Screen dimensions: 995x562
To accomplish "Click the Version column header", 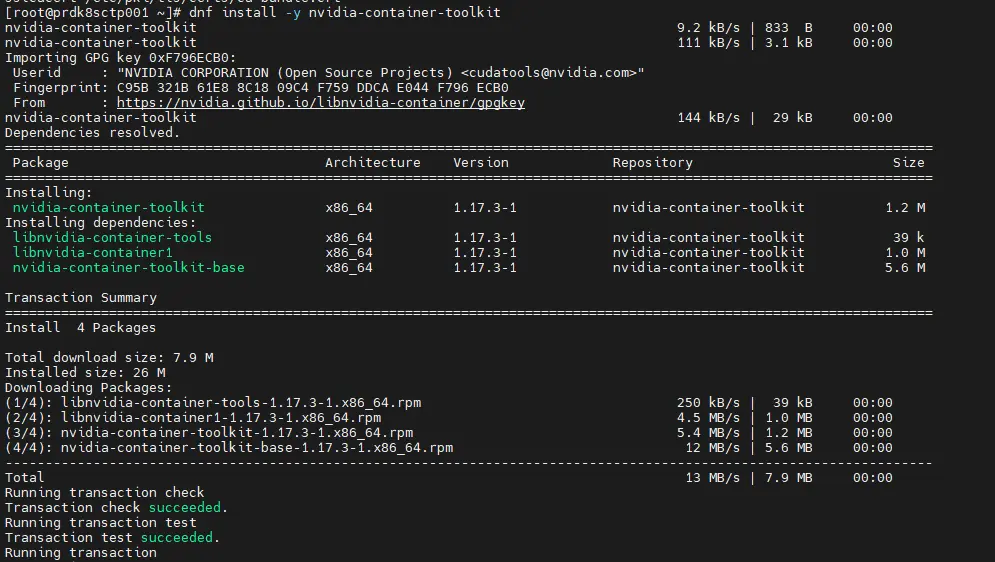I will tap(480, 163).
